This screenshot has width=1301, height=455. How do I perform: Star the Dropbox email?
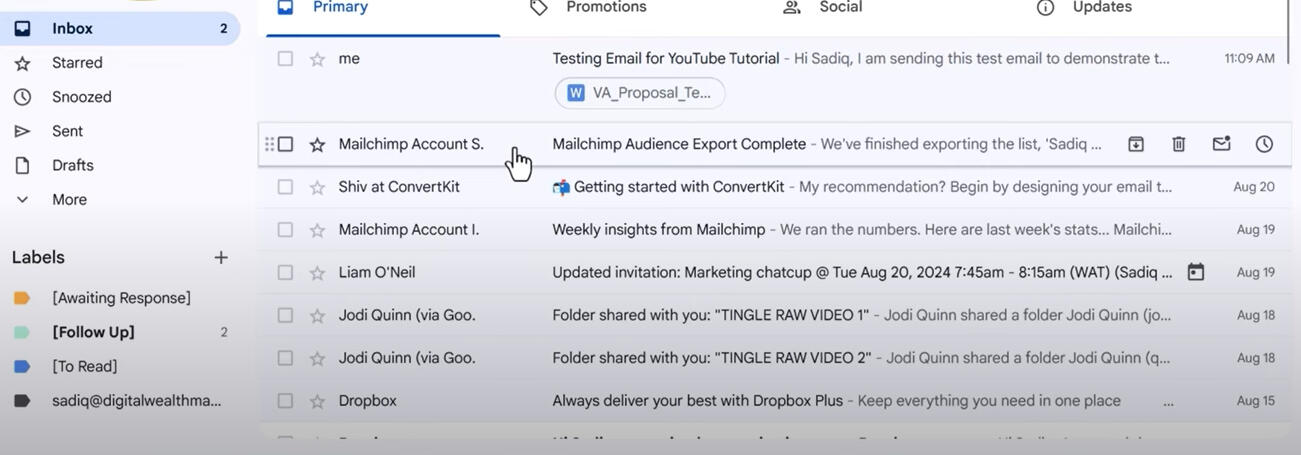pyautogui.click(x=317, y=401)
